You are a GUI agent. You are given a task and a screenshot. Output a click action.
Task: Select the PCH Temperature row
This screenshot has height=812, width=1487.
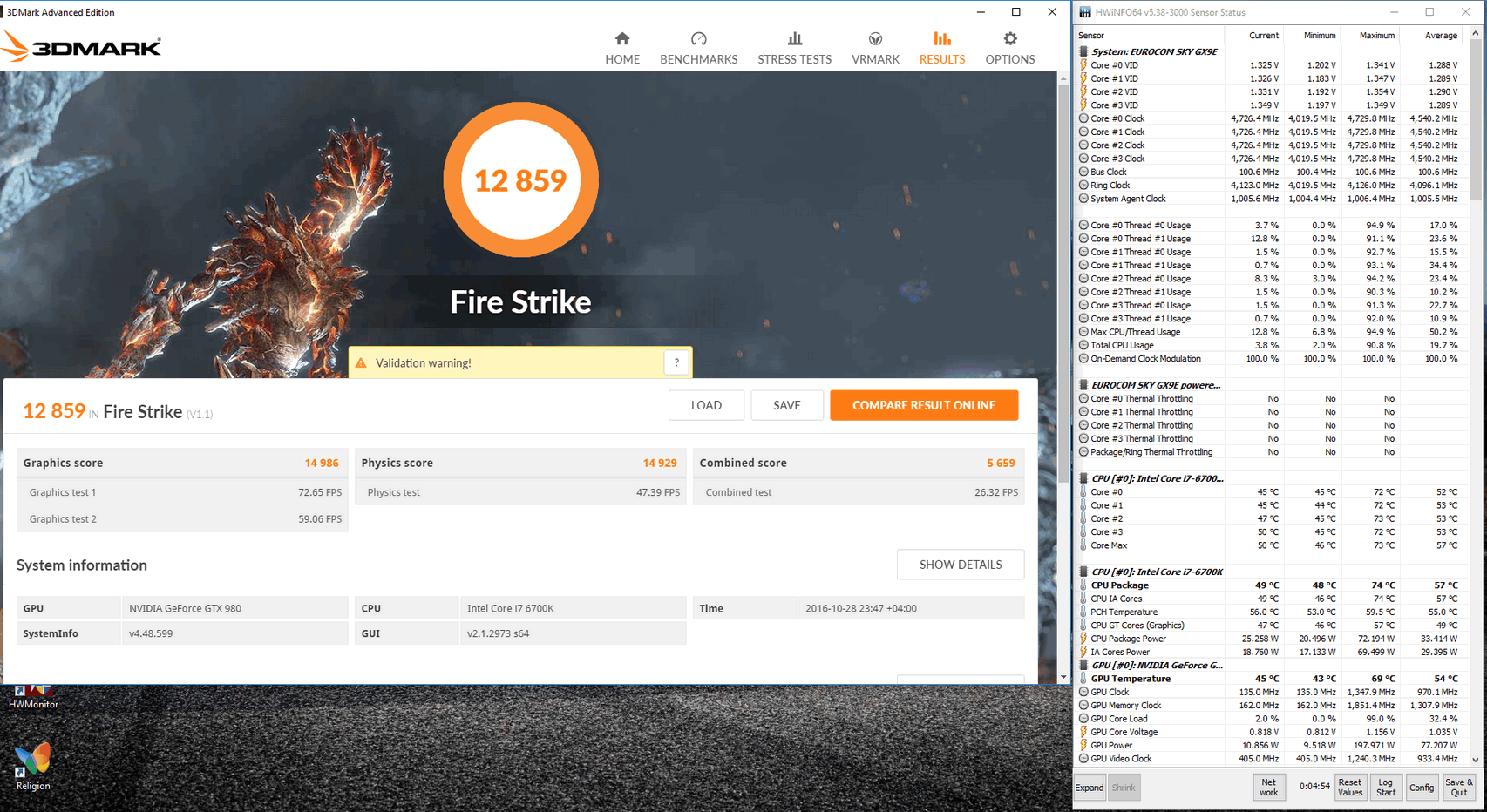point(1271,612)
